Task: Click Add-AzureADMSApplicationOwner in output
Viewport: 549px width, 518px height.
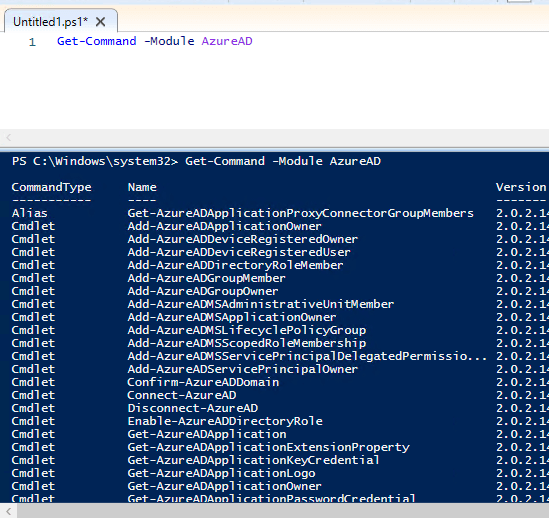Action: click(x=232, y=317)
